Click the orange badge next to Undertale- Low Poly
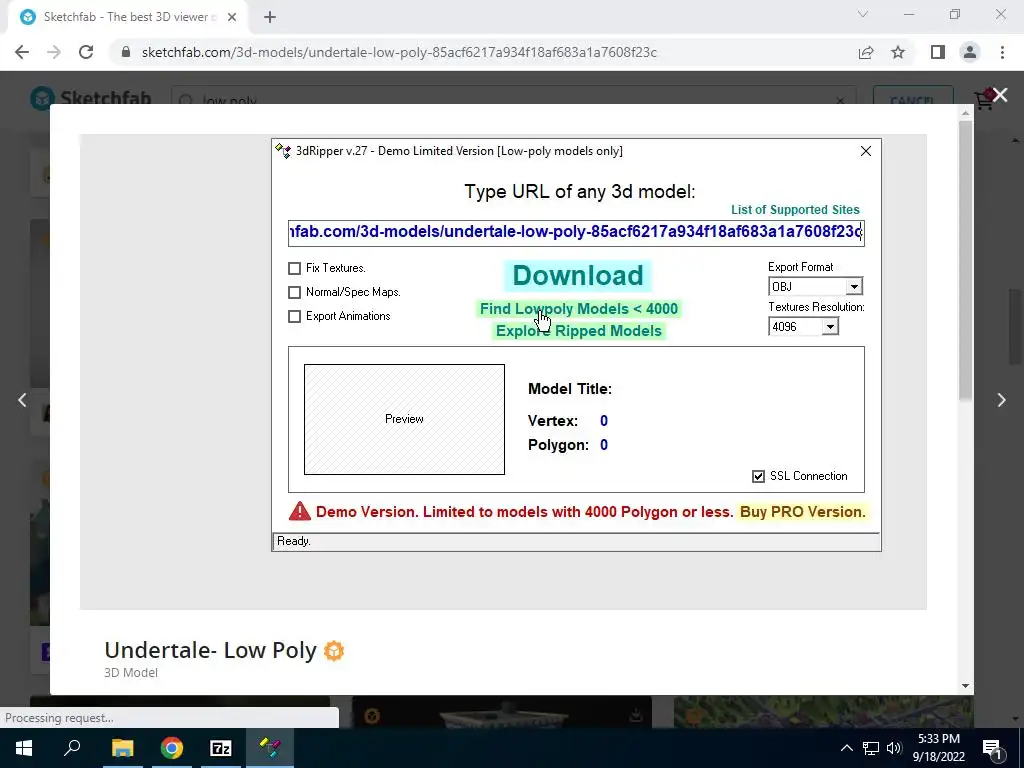This screenshot has height=768, width=1024. [x=334, y=650]
